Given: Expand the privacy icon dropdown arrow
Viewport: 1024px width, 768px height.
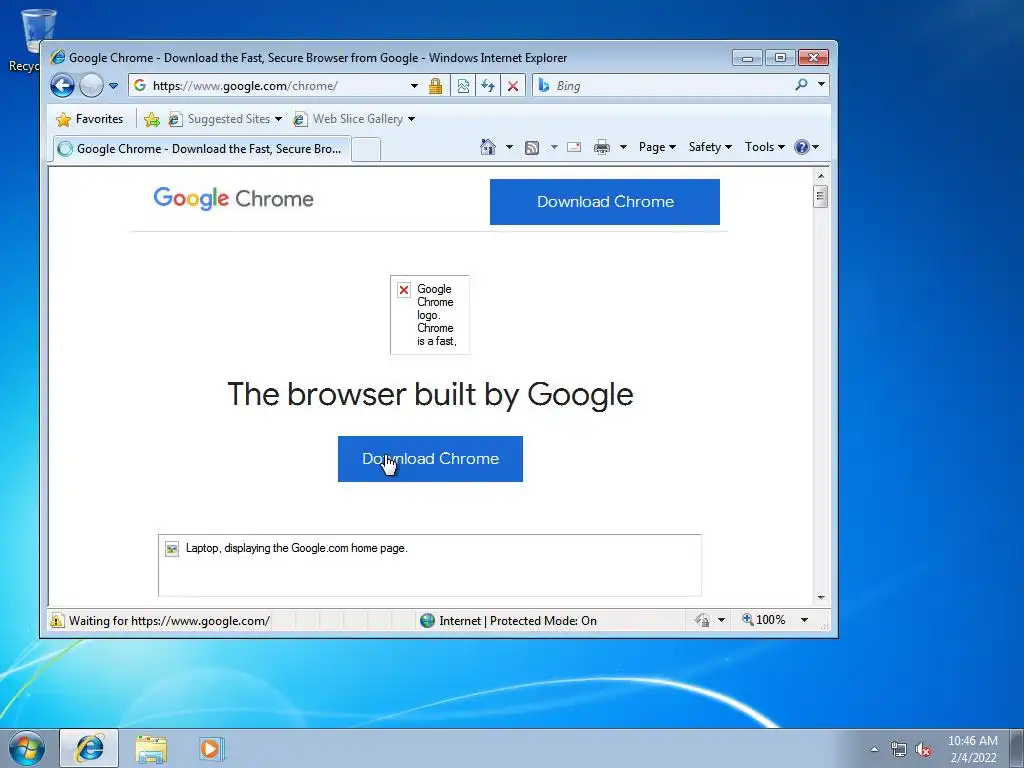Looking at the screenshot, I should [x=721, y=620].
